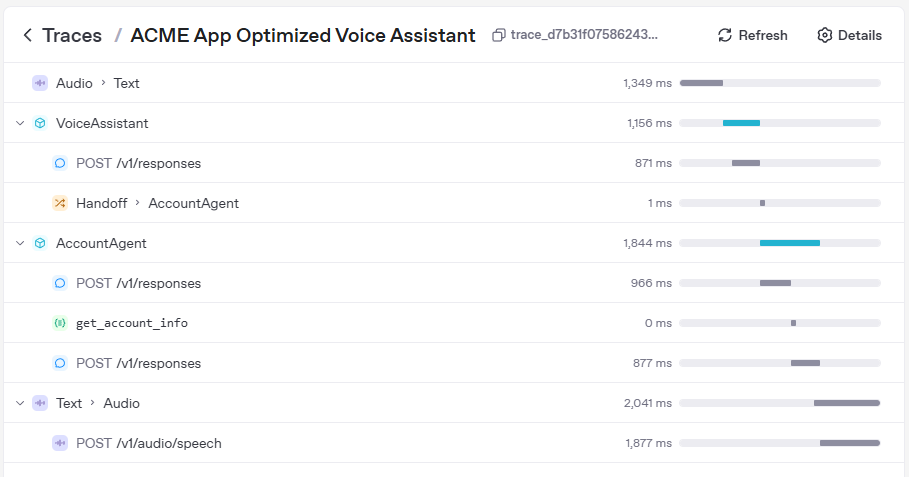This screenshot has height=477, width=909.
Task: Click the AccountAgent 1,844 ms timeline bar
Action: click(790, 243)
